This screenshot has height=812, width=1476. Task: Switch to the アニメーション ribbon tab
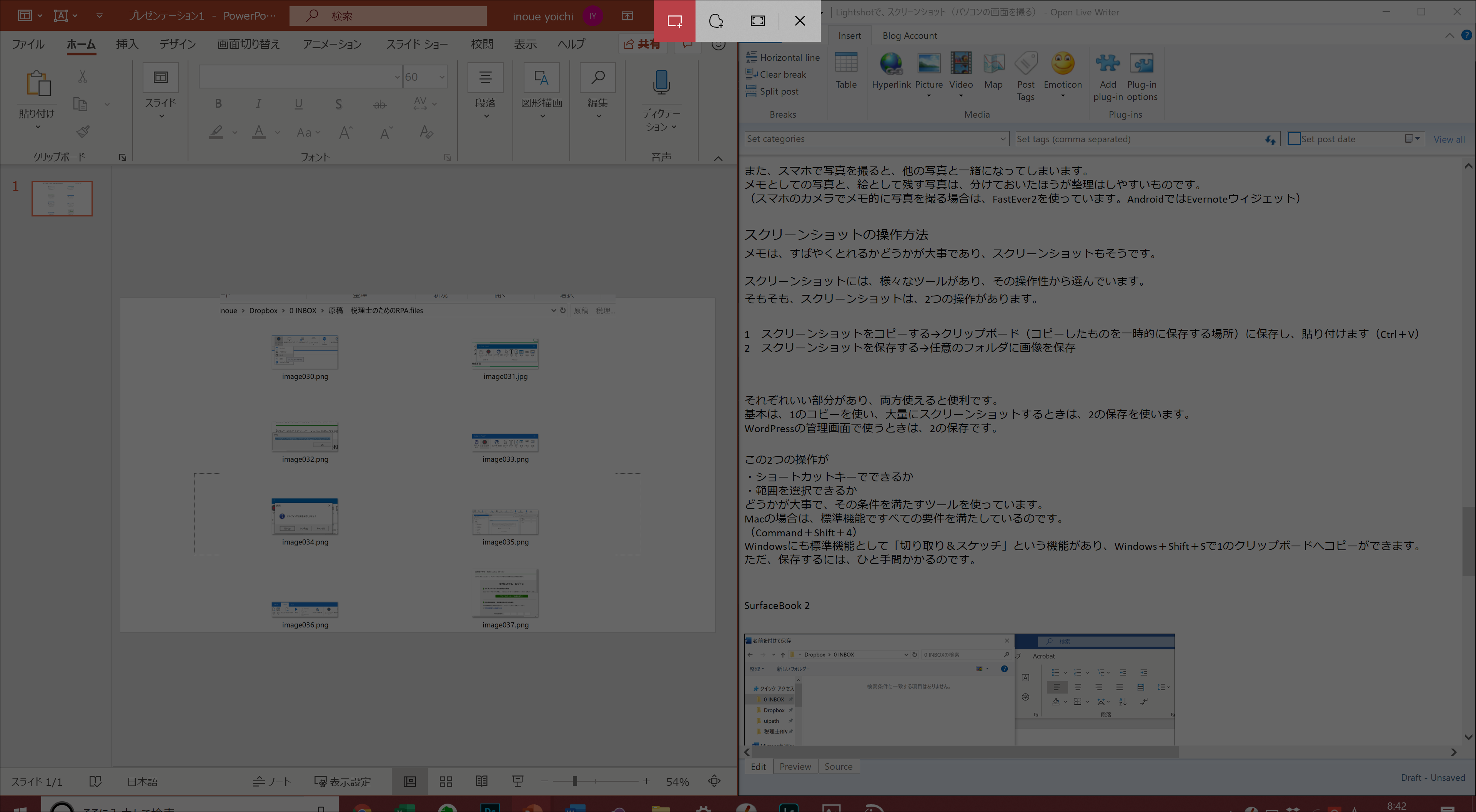332,44
